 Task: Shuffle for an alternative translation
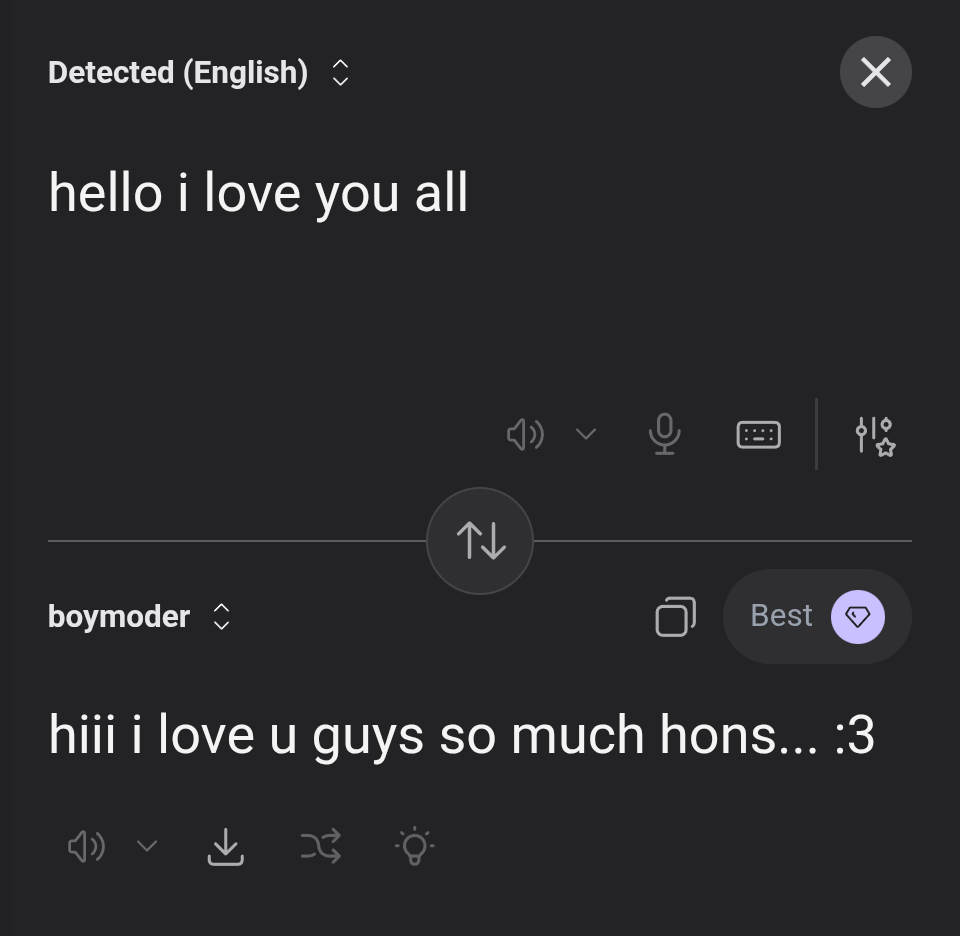point(320,846)
